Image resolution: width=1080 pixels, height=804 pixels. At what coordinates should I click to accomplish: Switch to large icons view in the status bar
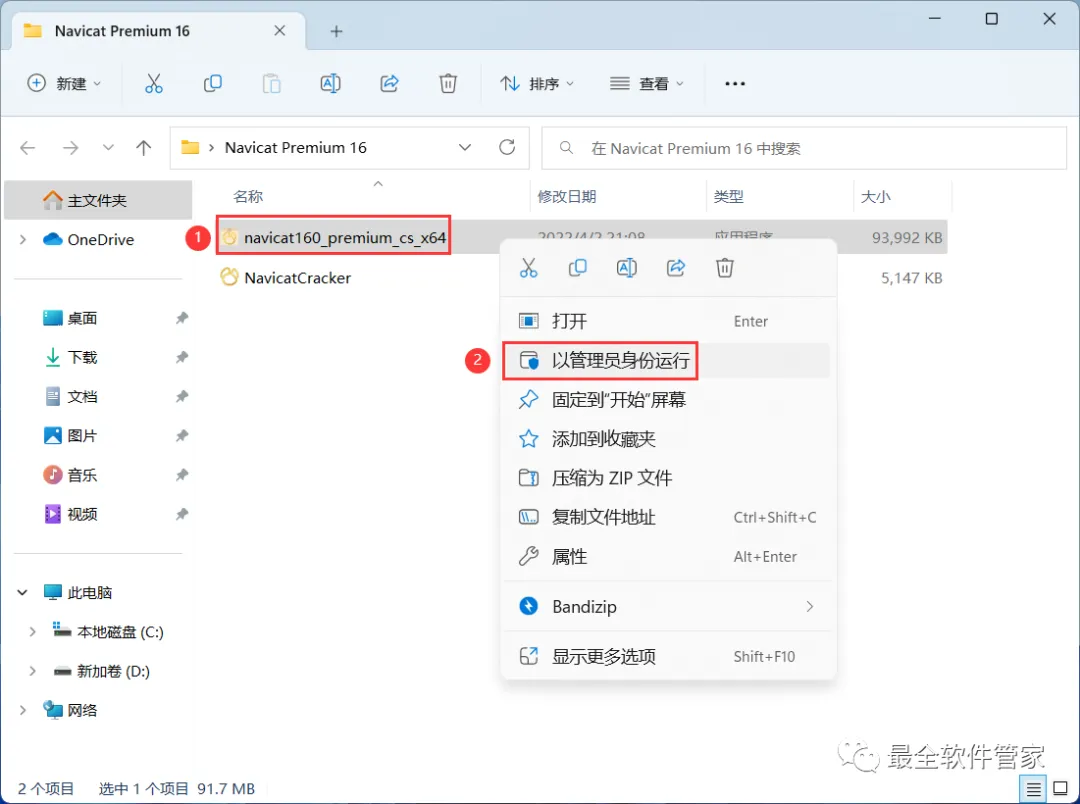pos(1061,790)
